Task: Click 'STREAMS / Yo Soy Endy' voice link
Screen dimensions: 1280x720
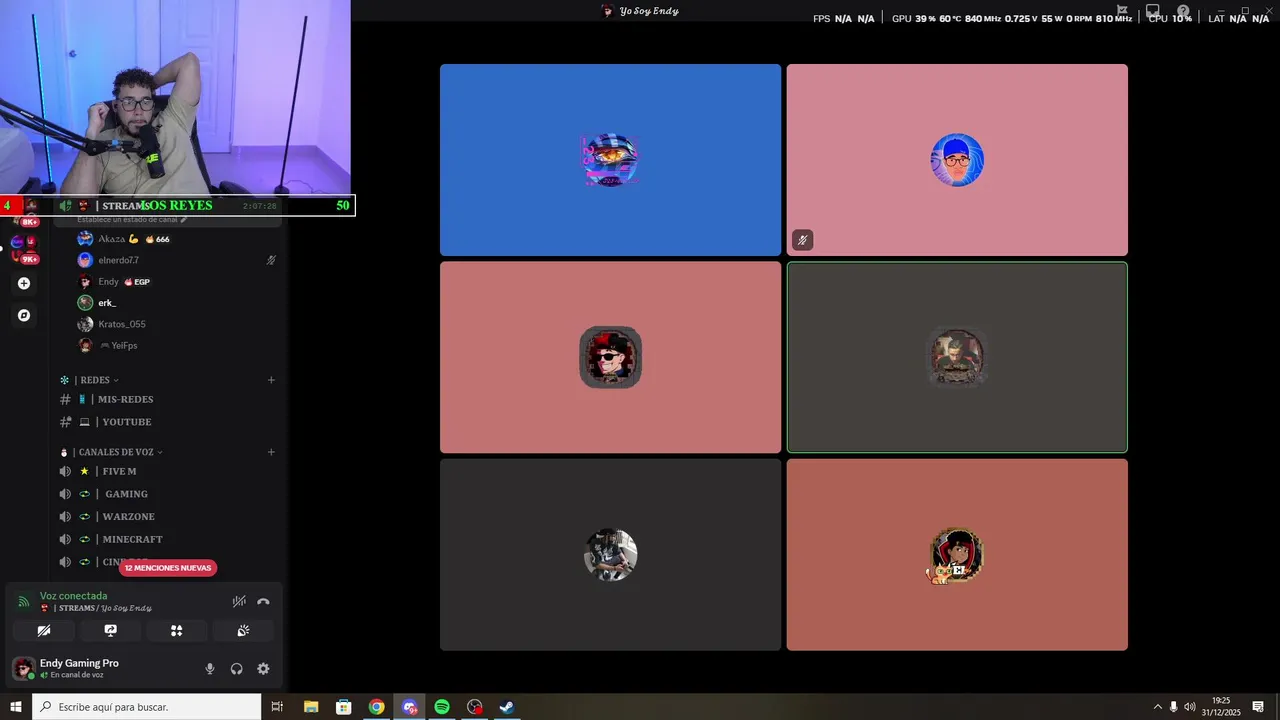Action: tap(96, 608)
